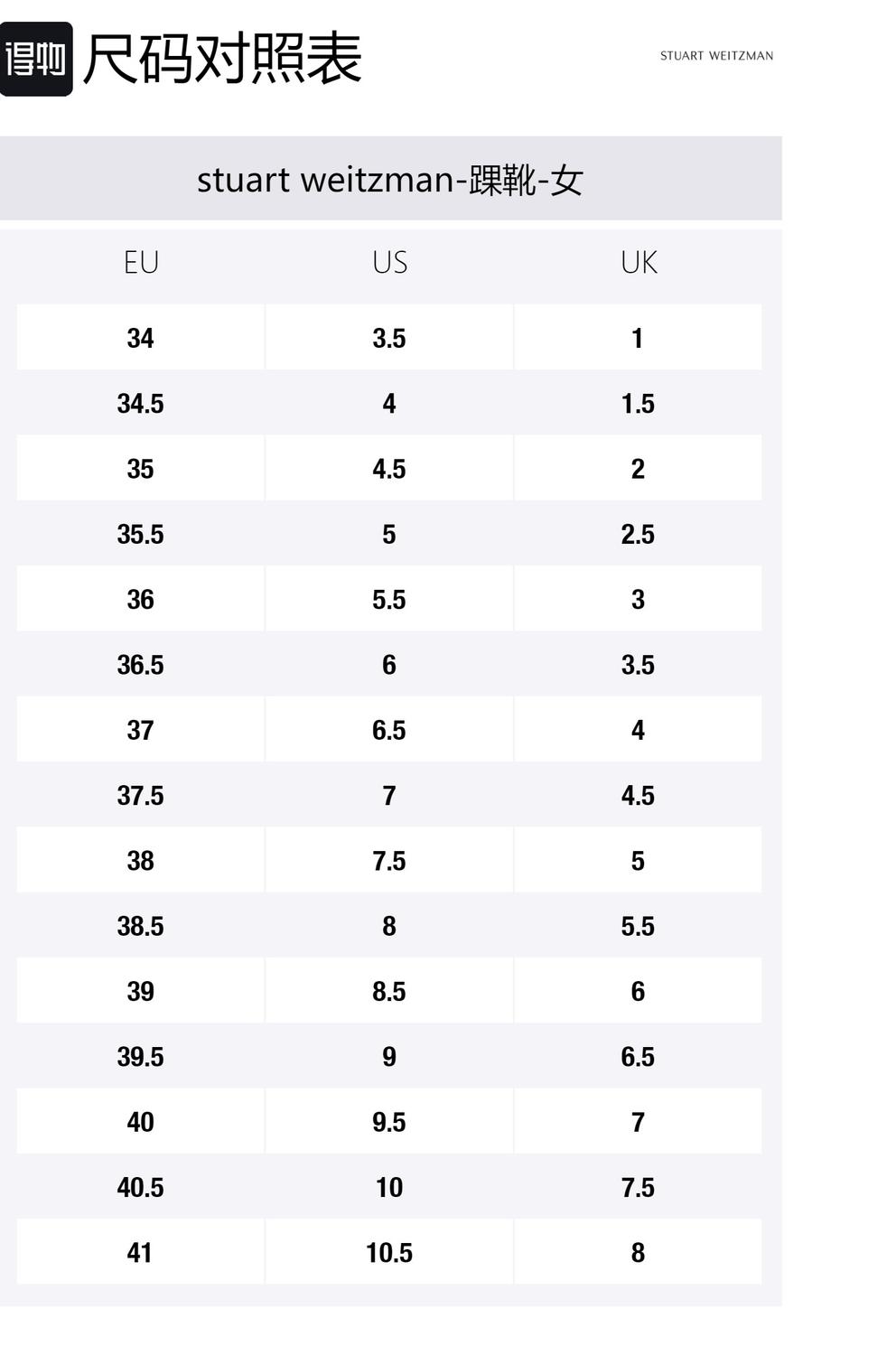Click EU size 41 cell

pos(141,1253)
